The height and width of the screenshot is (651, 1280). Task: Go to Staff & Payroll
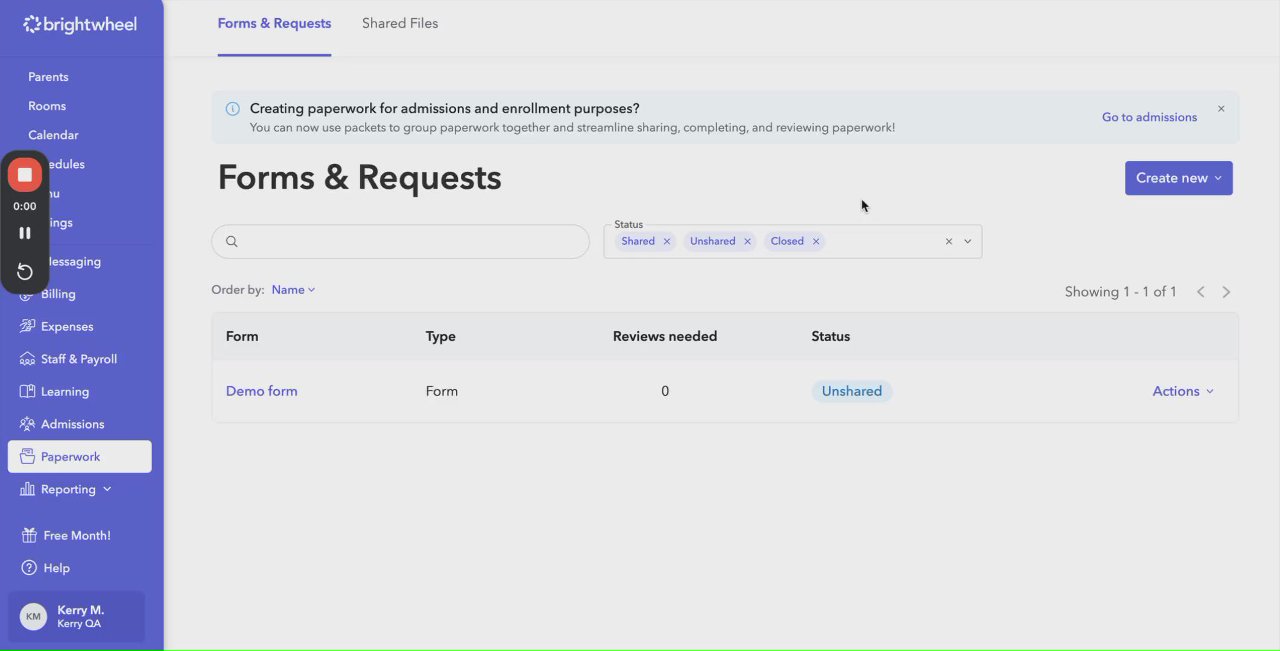(x=79, y=359)
